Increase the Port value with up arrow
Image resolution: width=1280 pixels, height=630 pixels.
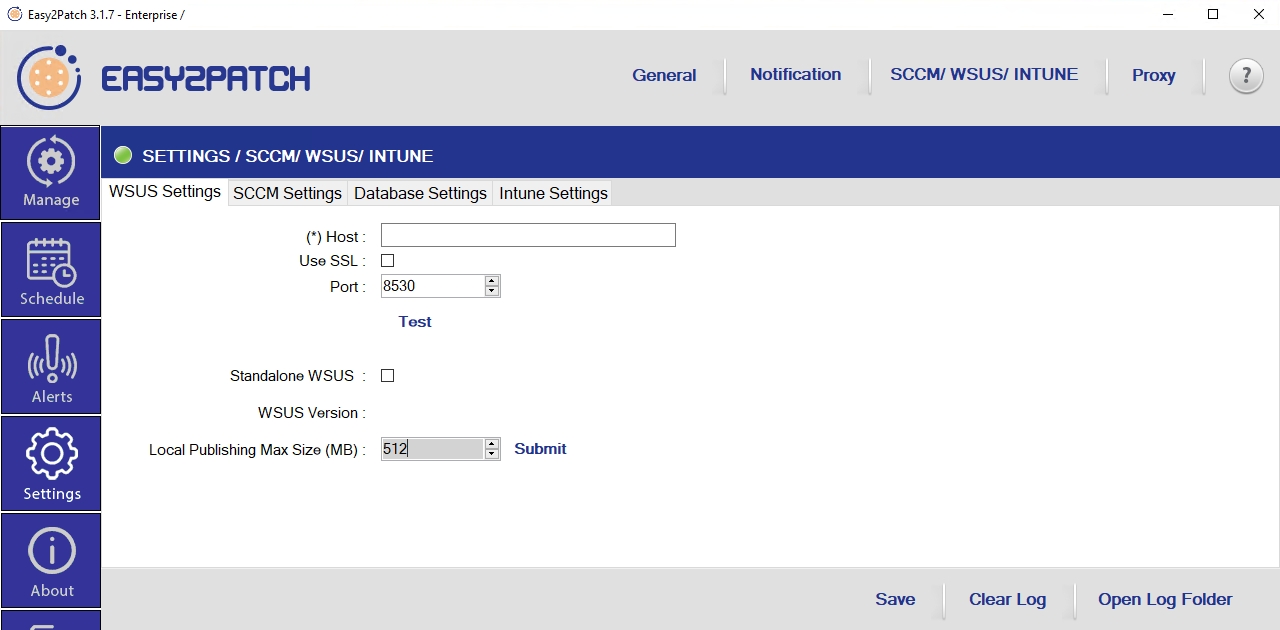point(491,281)
